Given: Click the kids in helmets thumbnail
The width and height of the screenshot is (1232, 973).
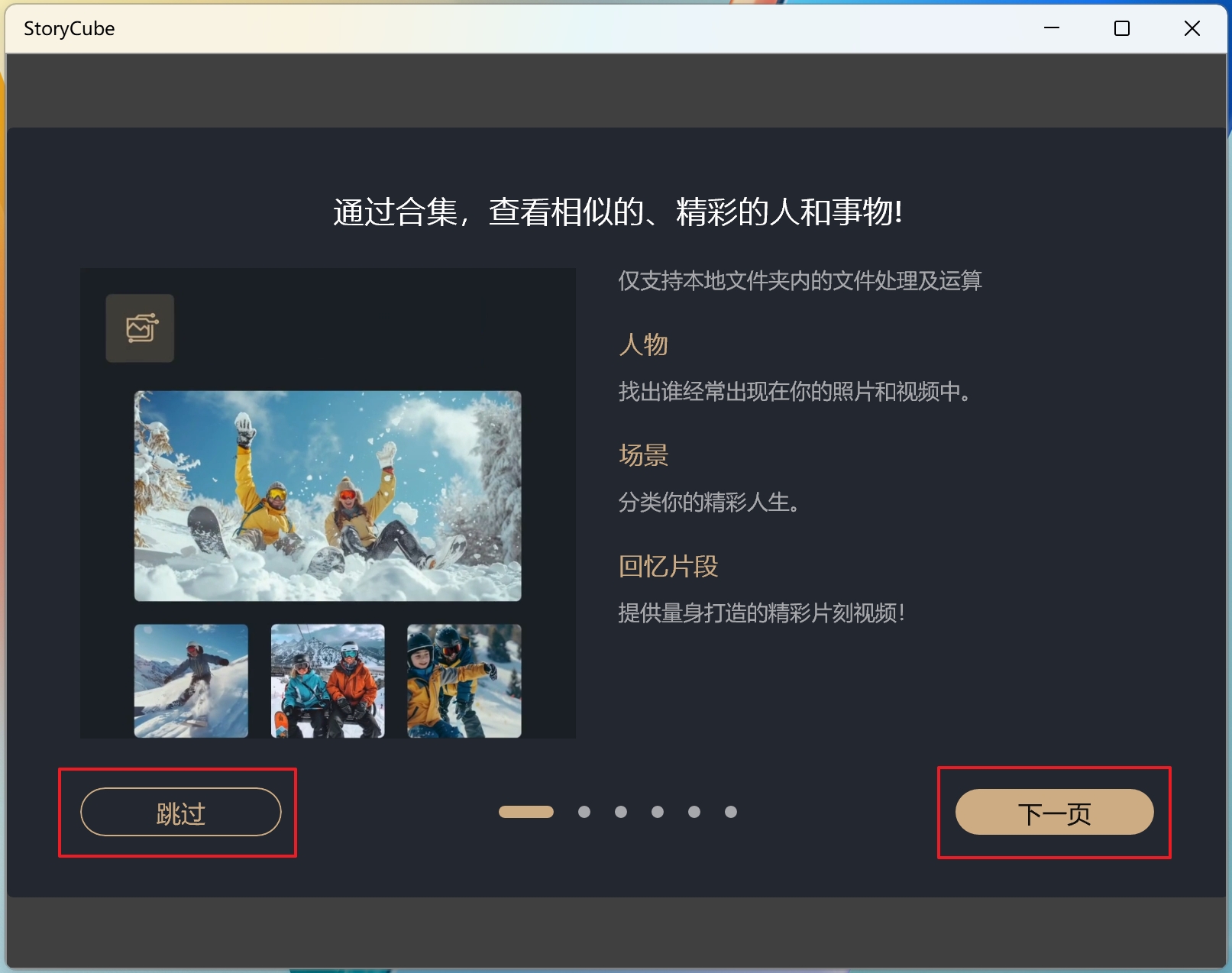Looking at the screenshot, I should [464, 680].
